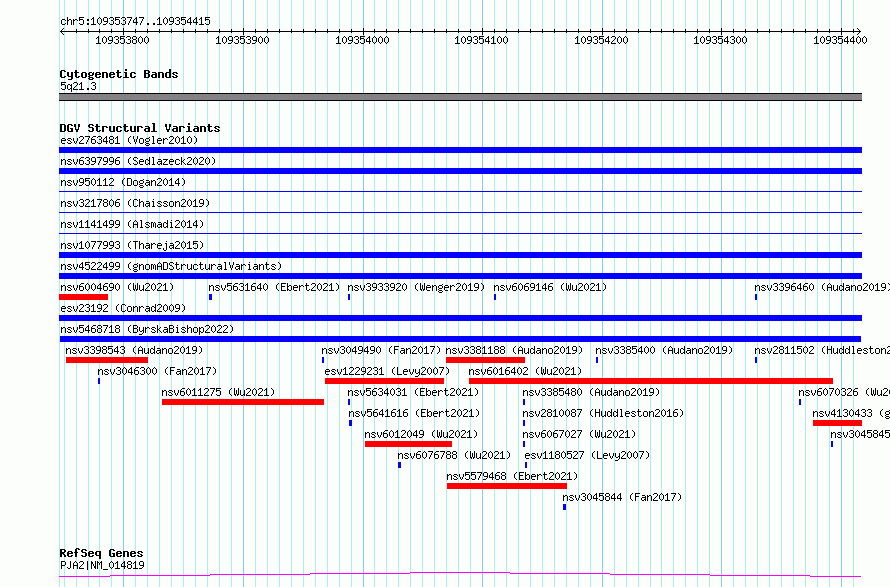This screenshot has width=890, height=587.
Task: Select esv23192 (Conrad2009) label
Action: tap(123, 308)
